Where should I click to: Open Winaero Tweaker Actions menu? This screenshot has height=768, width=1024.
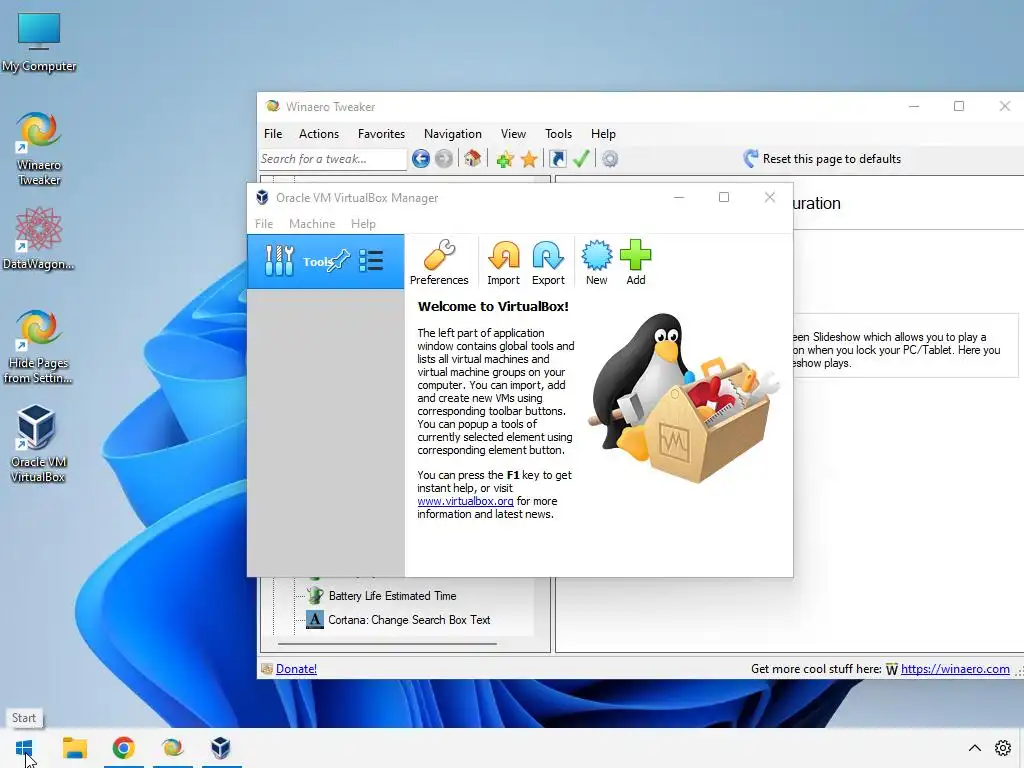319,134
